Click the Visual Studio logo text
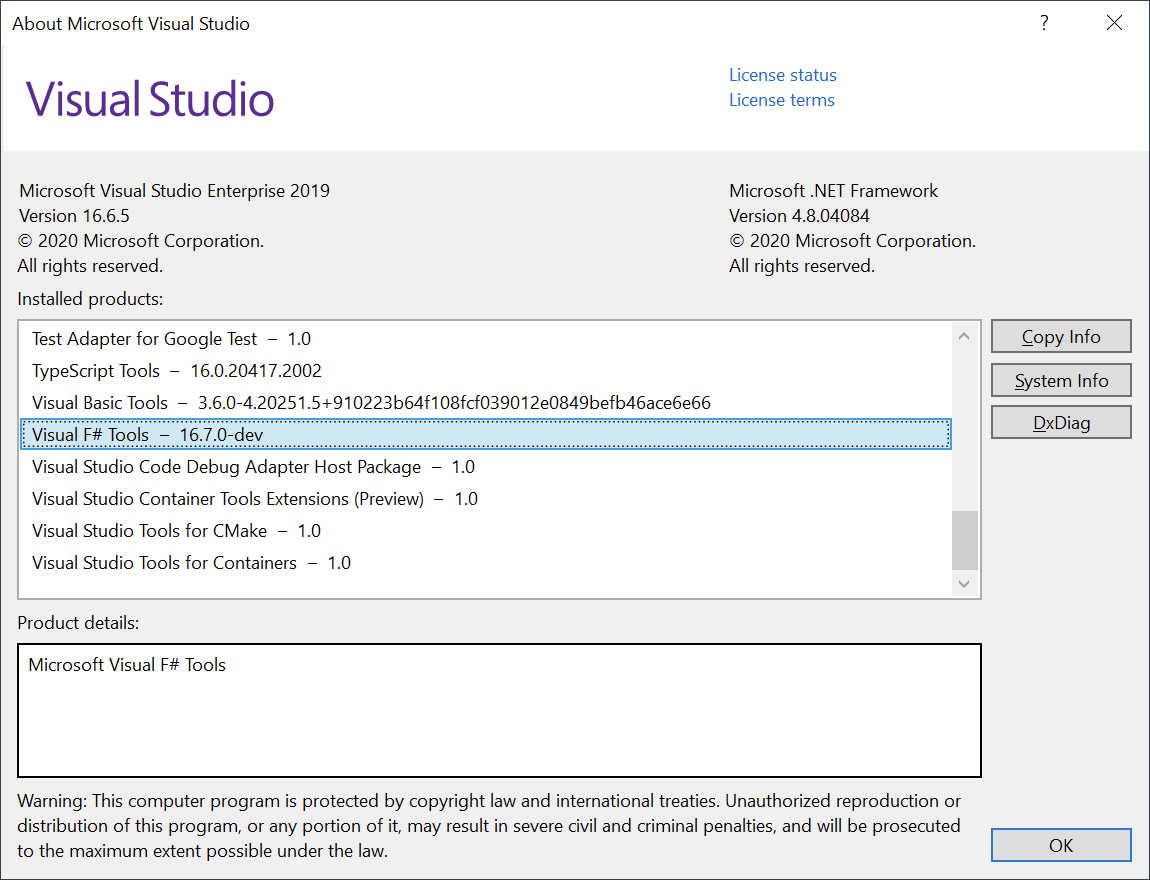This screenshot has height=880, width=1150. coord(150,99)
